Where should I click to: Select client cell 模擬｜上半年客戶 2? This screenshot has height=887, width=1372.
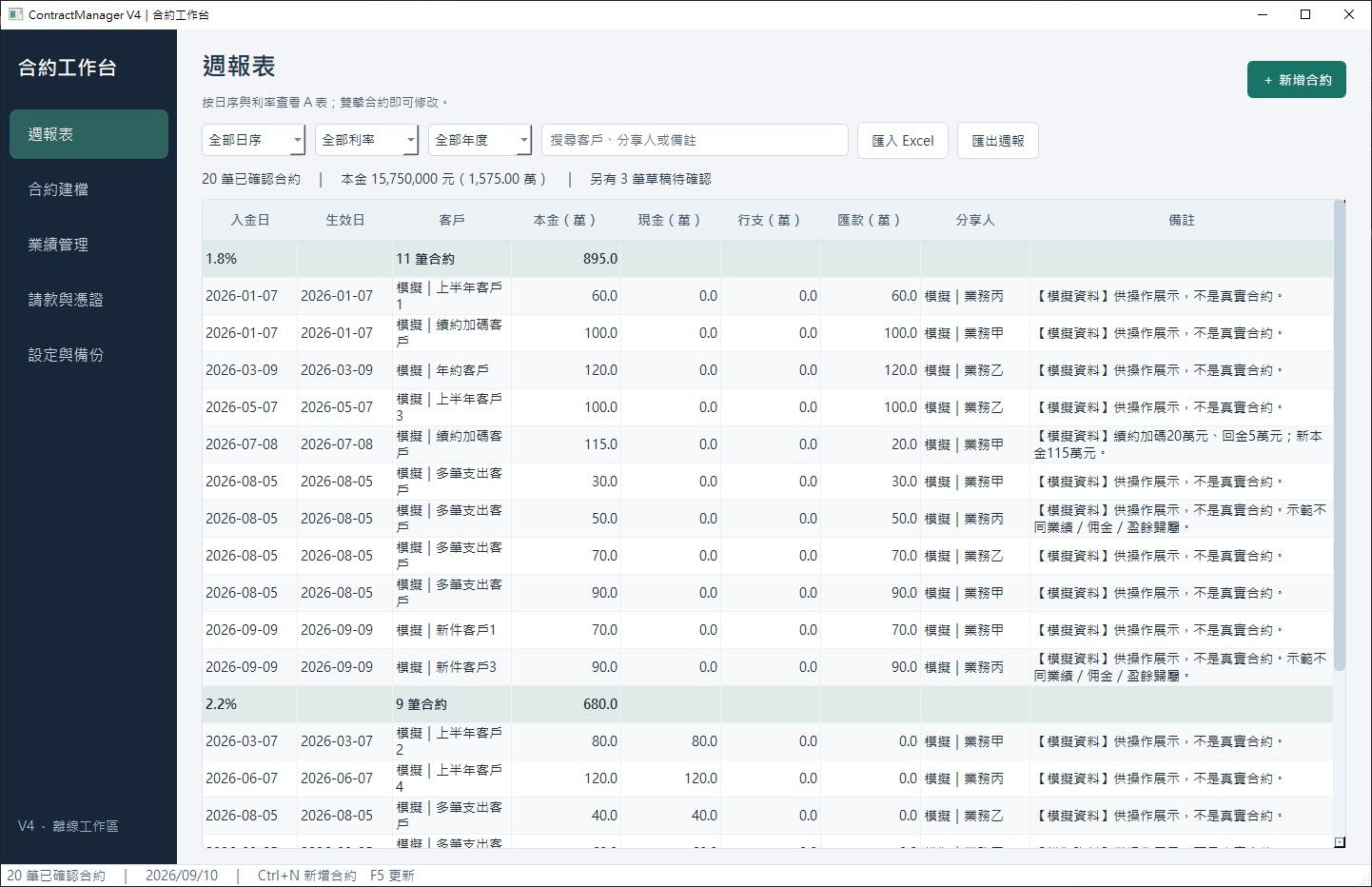click(x=452, y=741)
